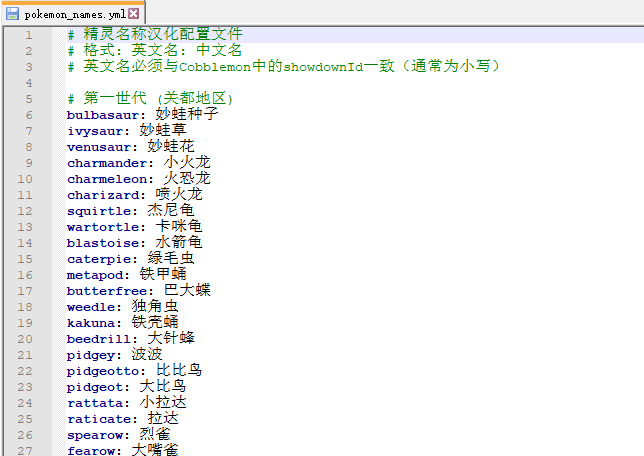Click the key 'charmeleon'
Screen dimensions: 644x456
106,179
